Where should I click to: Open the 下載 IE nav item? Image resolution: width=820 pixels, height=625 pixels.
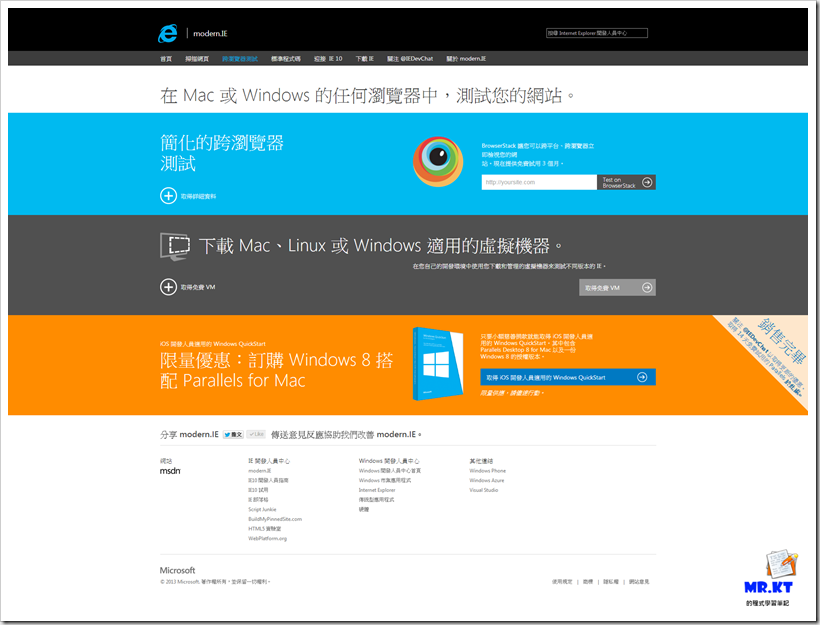pyautogui.click(x=365, y=59)
